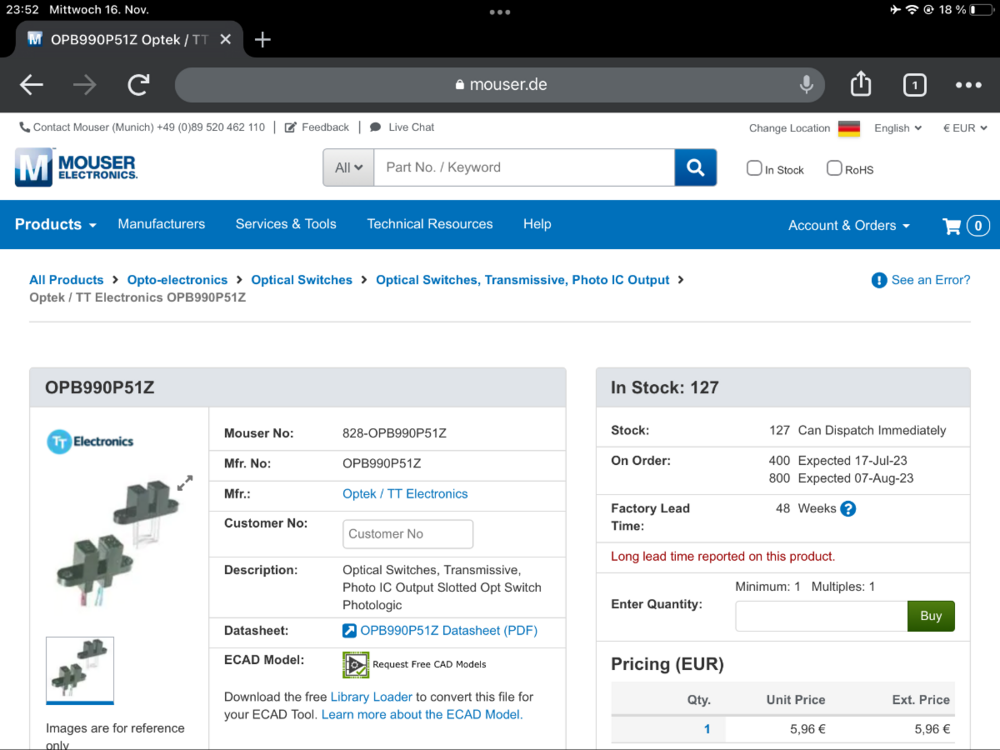The height and width of the screenshot is (750, 1000).
Task: Click the German flag icon
Action: [x=849, y=128]
